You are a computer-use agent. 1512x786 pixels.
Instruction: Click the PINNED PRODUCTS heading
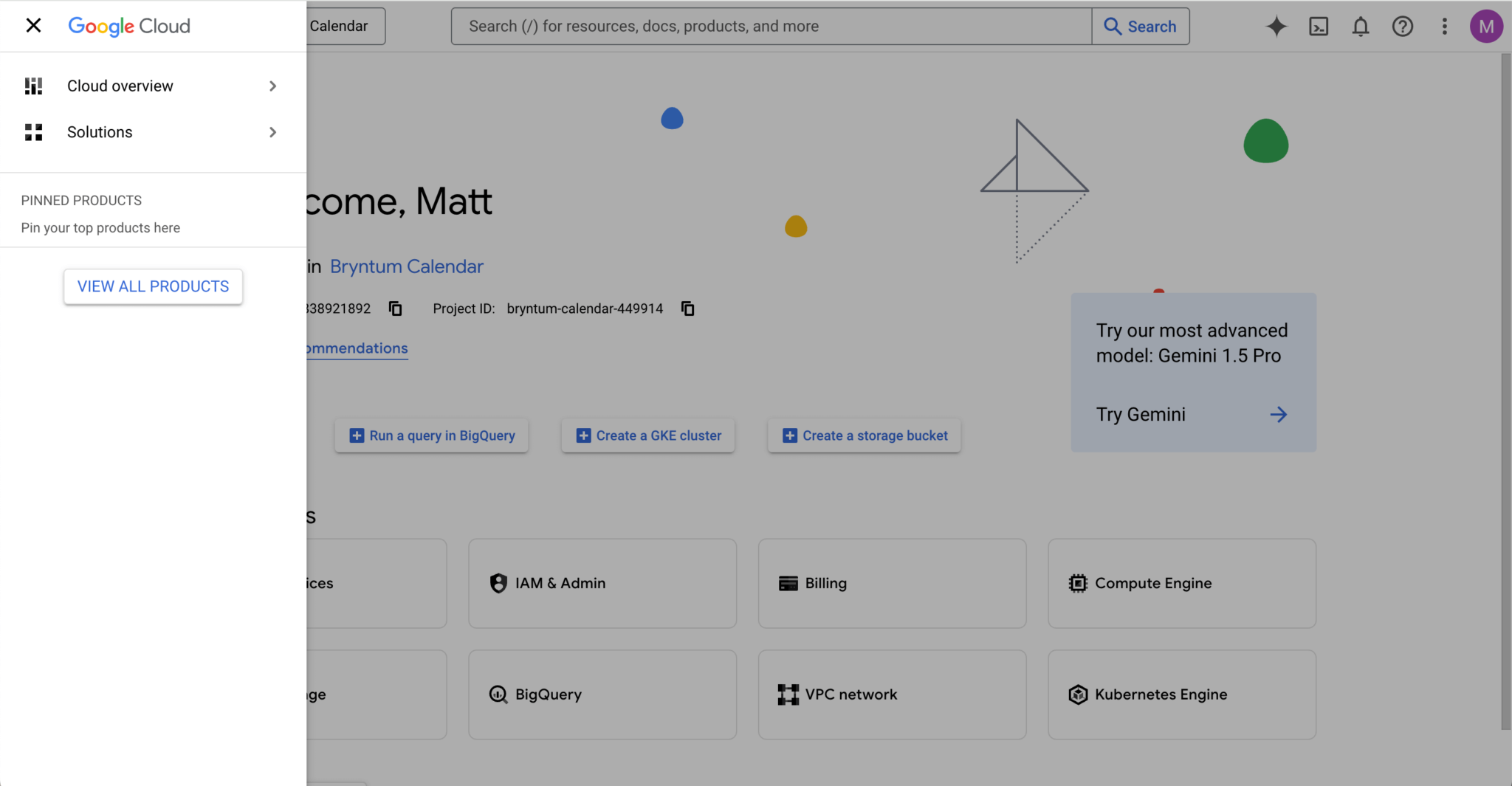(x=81, y=201)
